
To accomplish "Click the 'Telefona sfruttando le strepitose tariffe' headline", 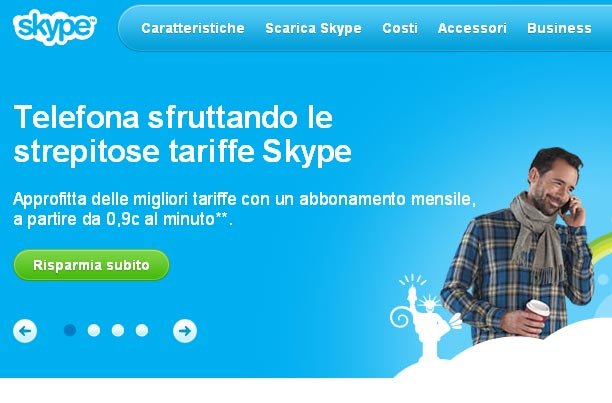I will (182, 134).
